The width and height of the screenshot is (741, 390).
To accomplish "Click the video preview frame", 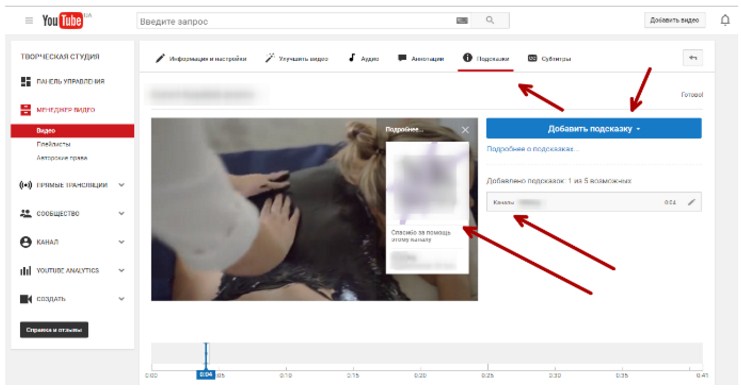I will click(x=314, y=209).
